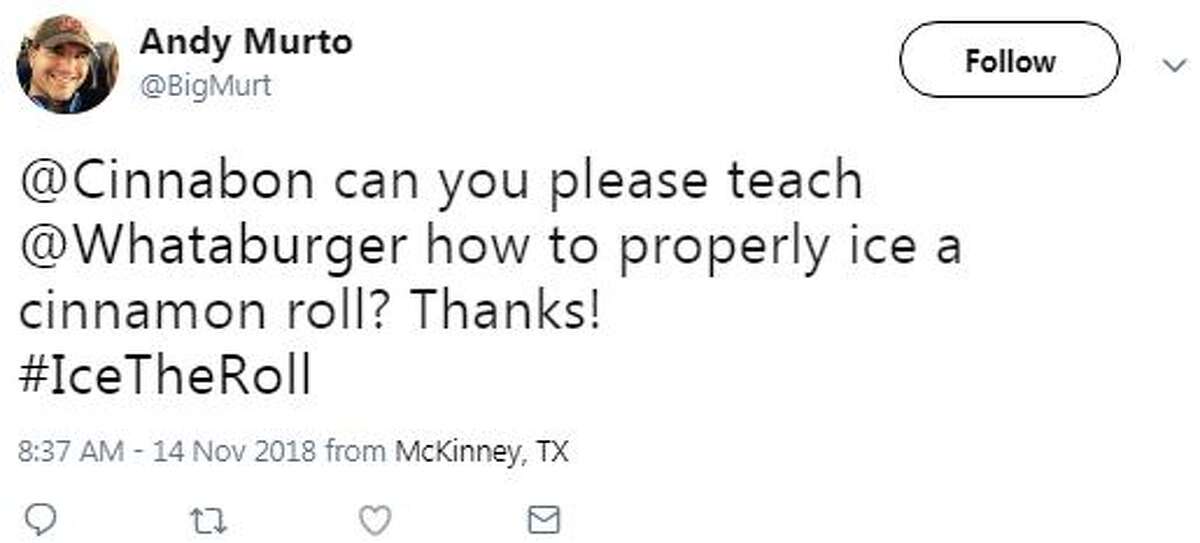Click the 14 Nov 2018 date
Viewport: 1200px width, 543px height.
[234, 451]
